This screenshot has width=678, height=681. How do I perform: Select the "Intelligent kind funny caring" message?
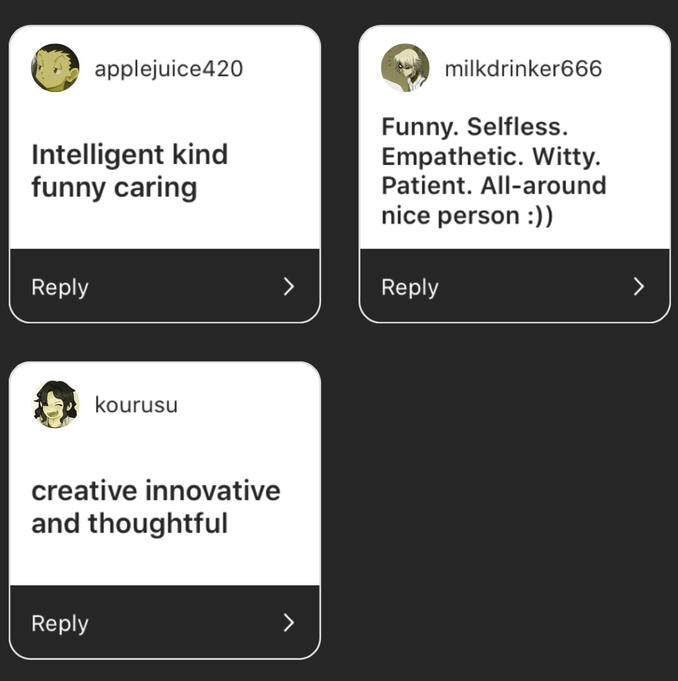pyautogui.click(x=130, y=171)
